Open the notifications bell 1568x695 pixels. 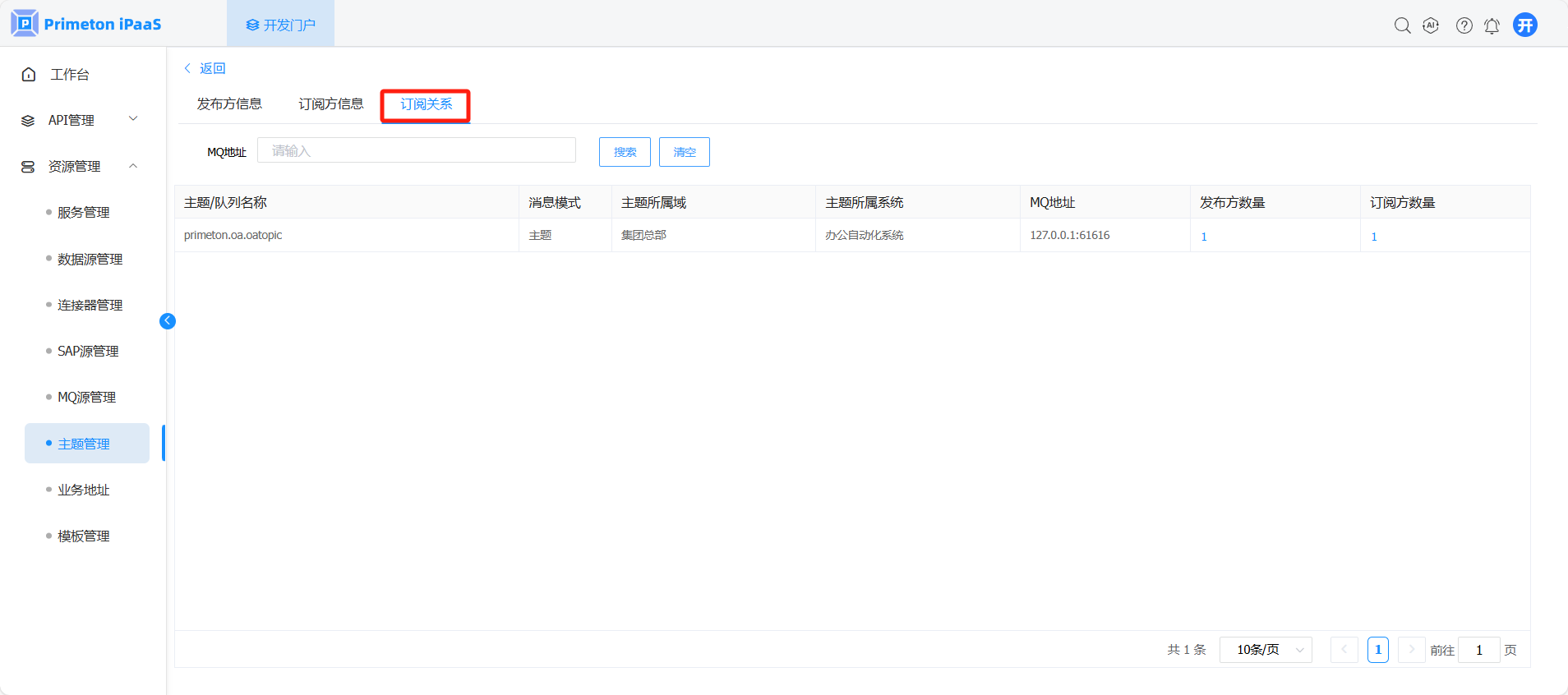[x=1492, y=25]
